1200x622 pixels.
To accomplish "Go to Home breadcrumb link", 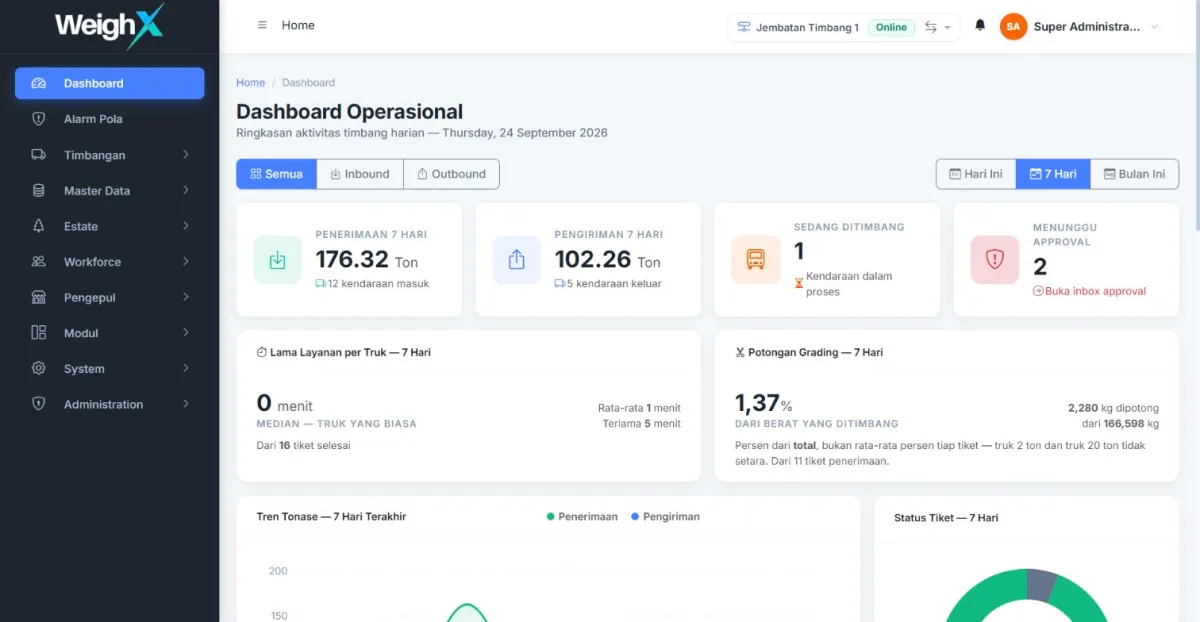I will point(250,83).
